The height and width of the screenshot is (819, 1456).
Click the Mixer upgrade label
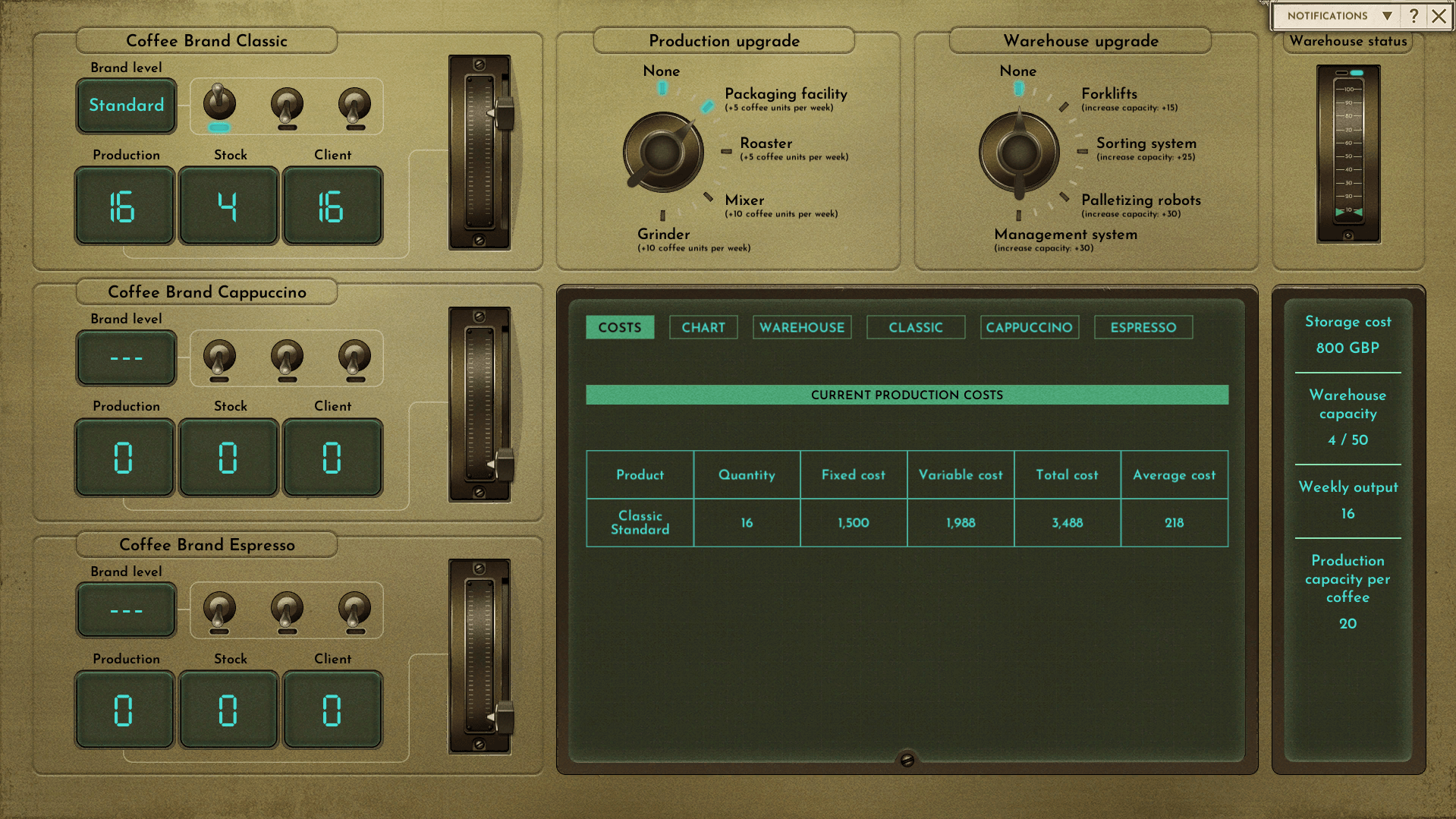click(744, 200)
